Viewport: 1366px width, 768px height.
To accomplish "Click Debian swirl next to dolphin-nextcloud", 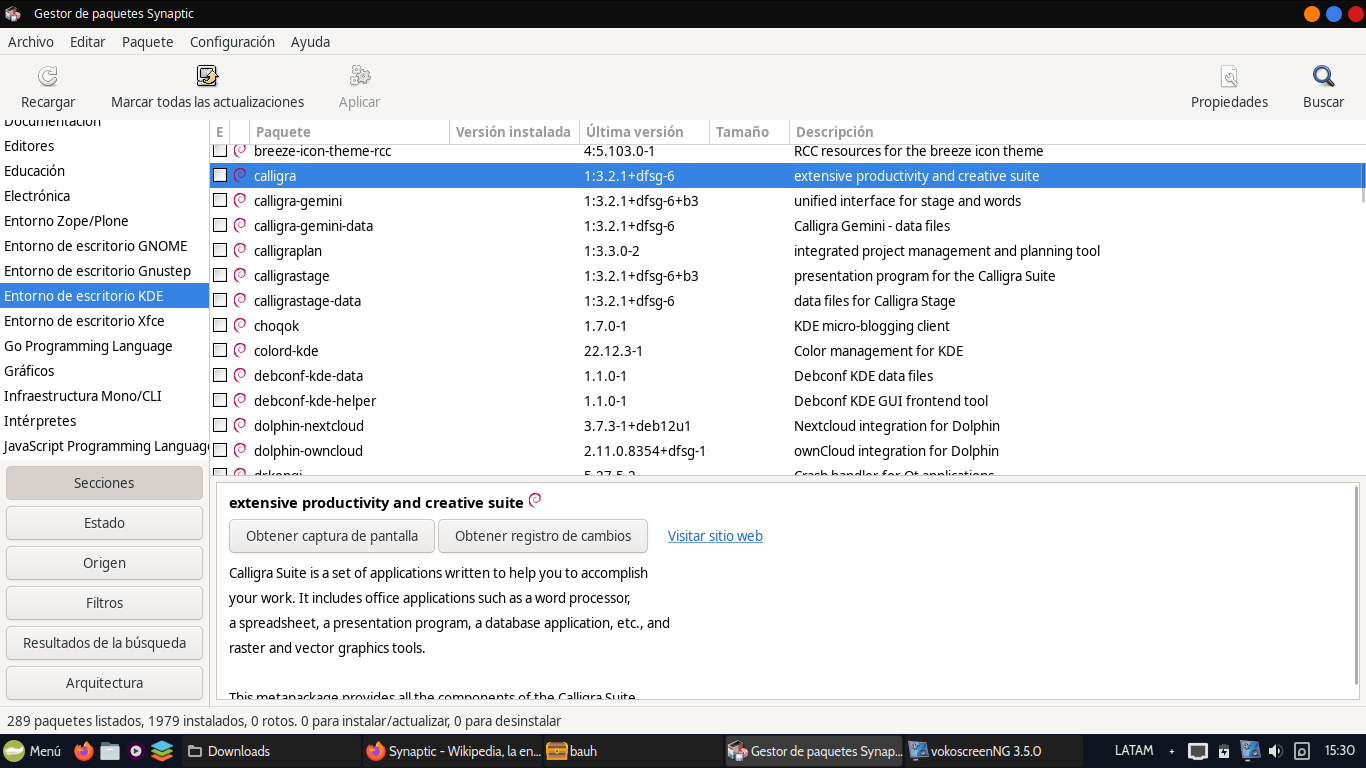I will [240, 425].
